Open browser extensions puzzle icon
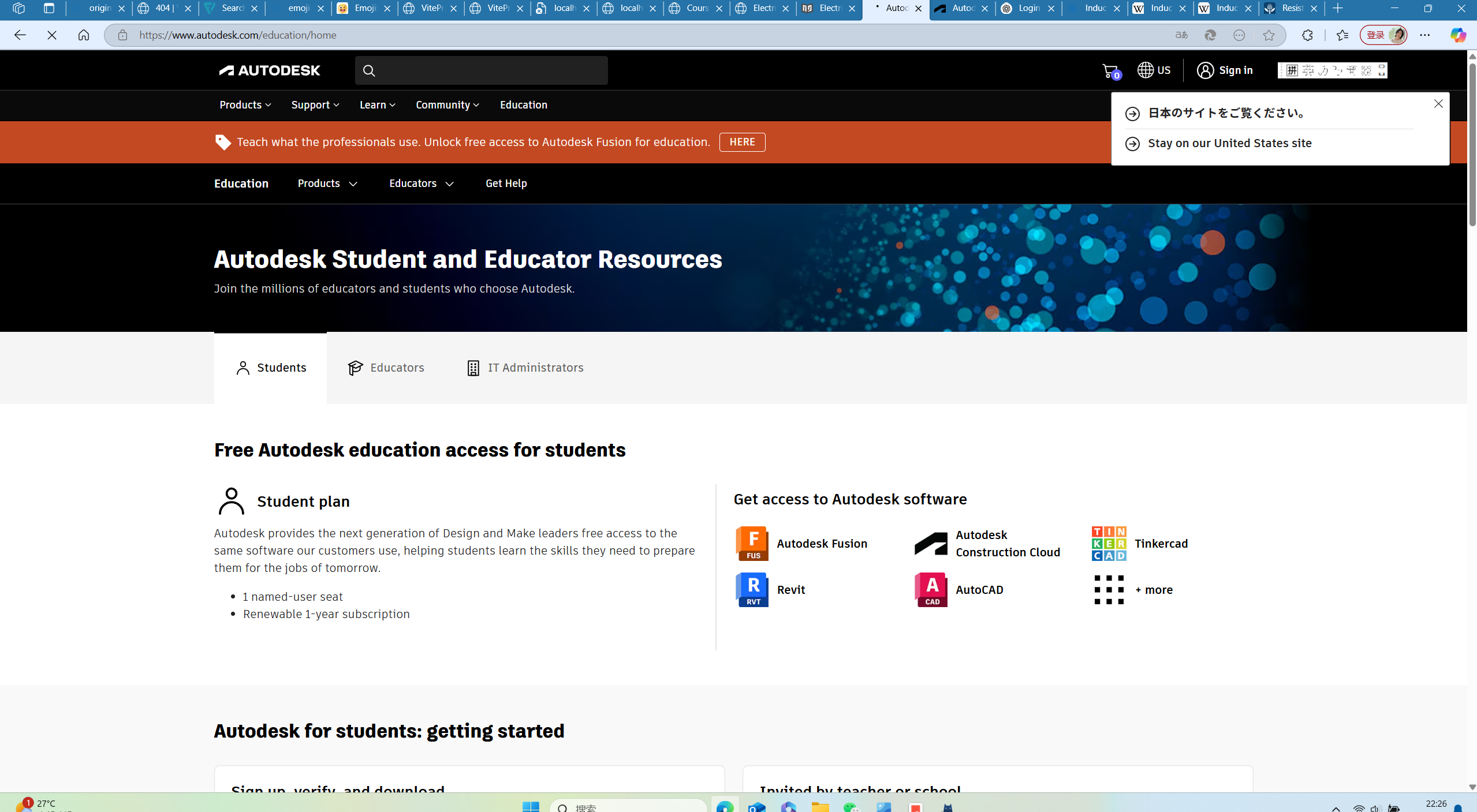 point(1307,35)
